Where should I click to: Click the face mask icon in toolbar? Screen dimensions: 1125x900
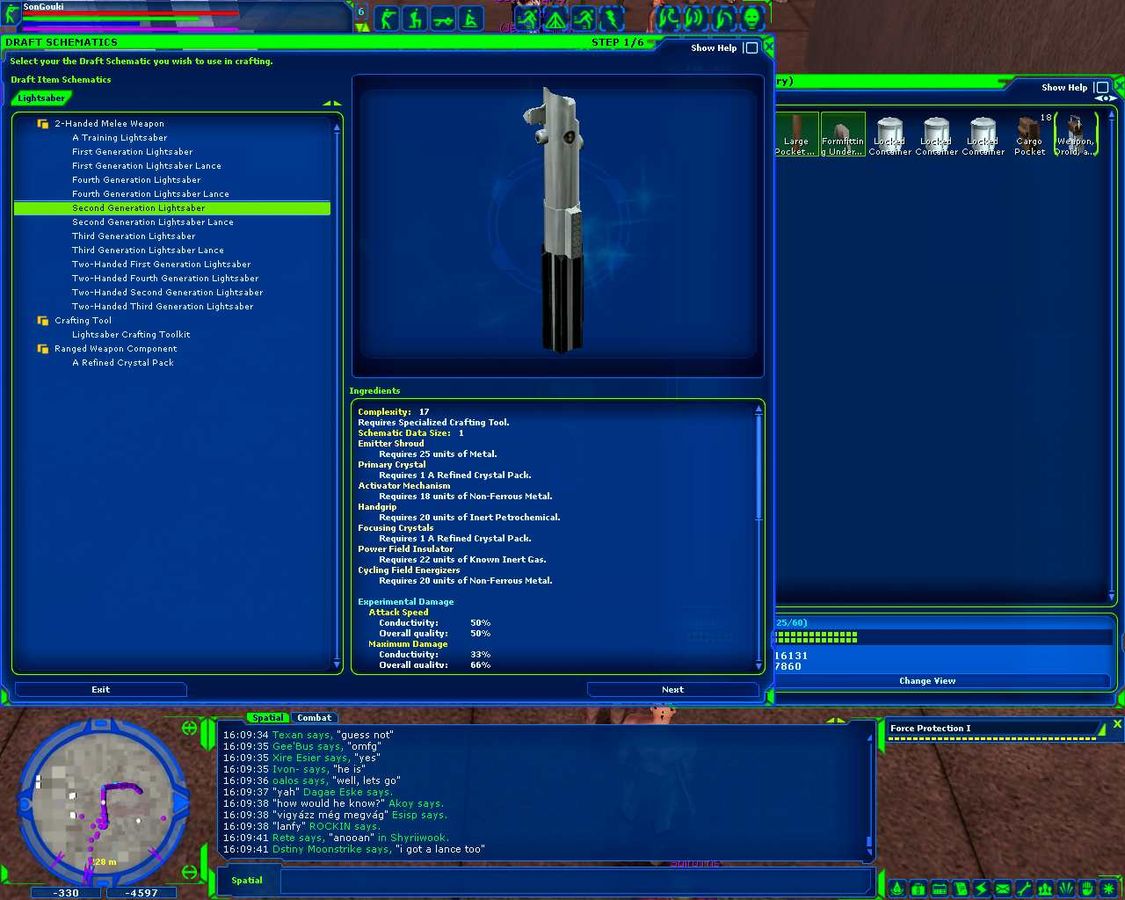(752, 18)
